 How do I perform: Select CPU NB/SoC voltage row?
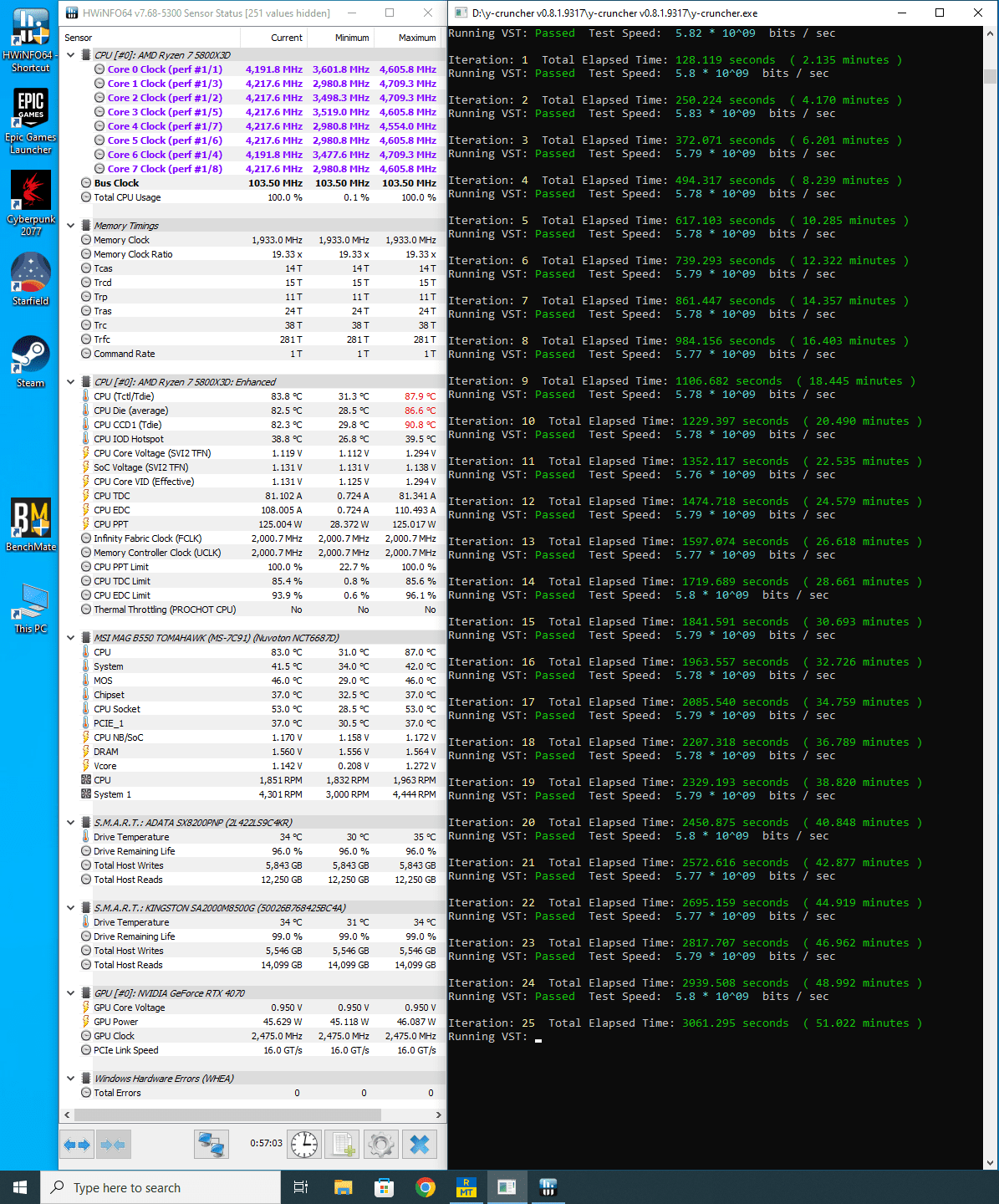[x=251, y=737]
